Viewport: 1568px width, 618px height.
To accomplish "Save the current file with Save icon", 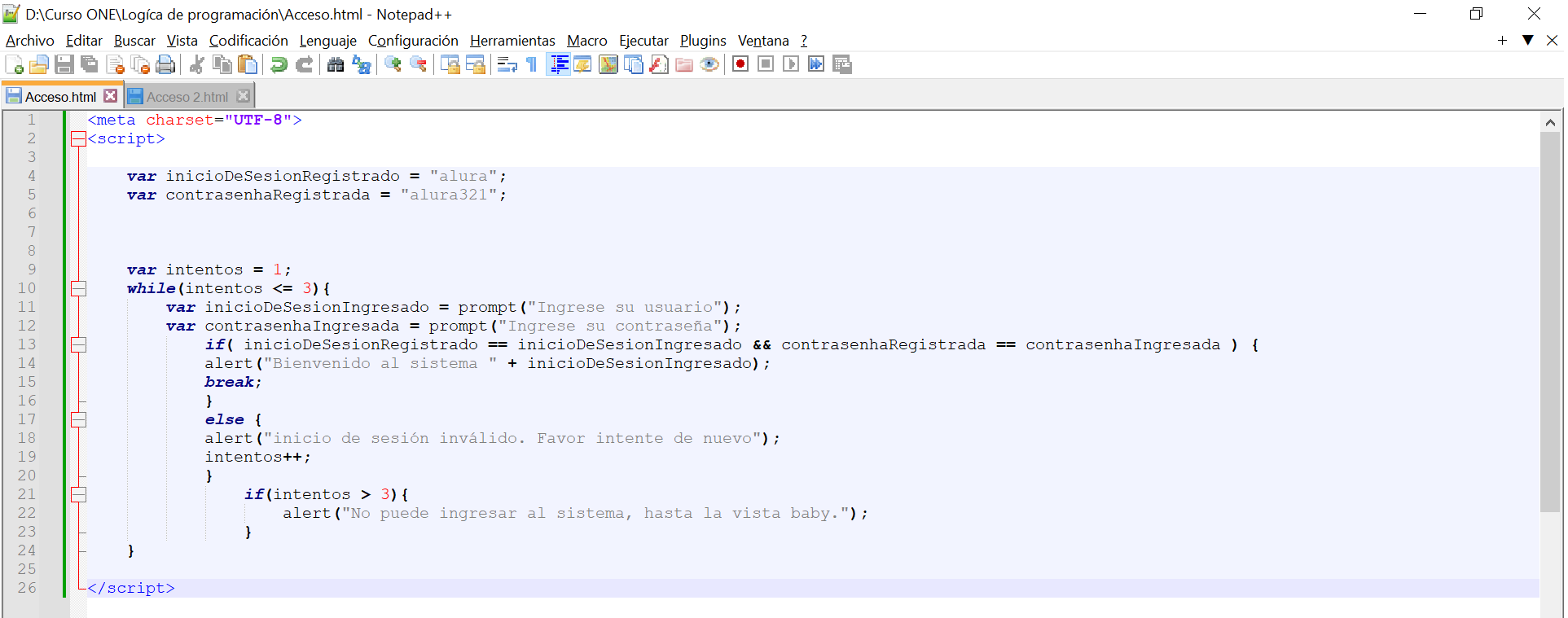I will pos(64,65).
